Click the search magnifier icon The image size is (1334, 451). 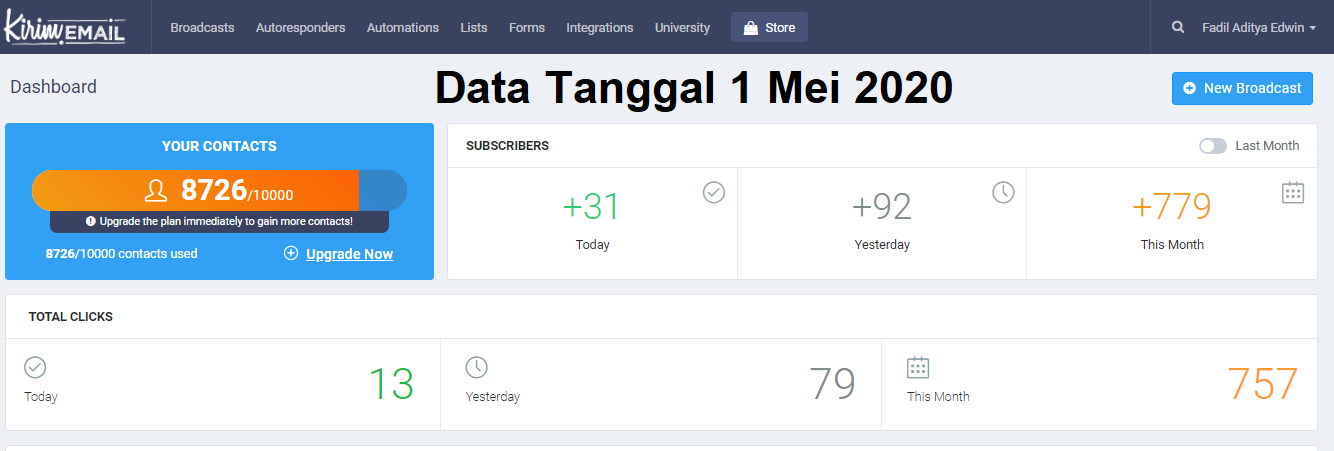1178,28
